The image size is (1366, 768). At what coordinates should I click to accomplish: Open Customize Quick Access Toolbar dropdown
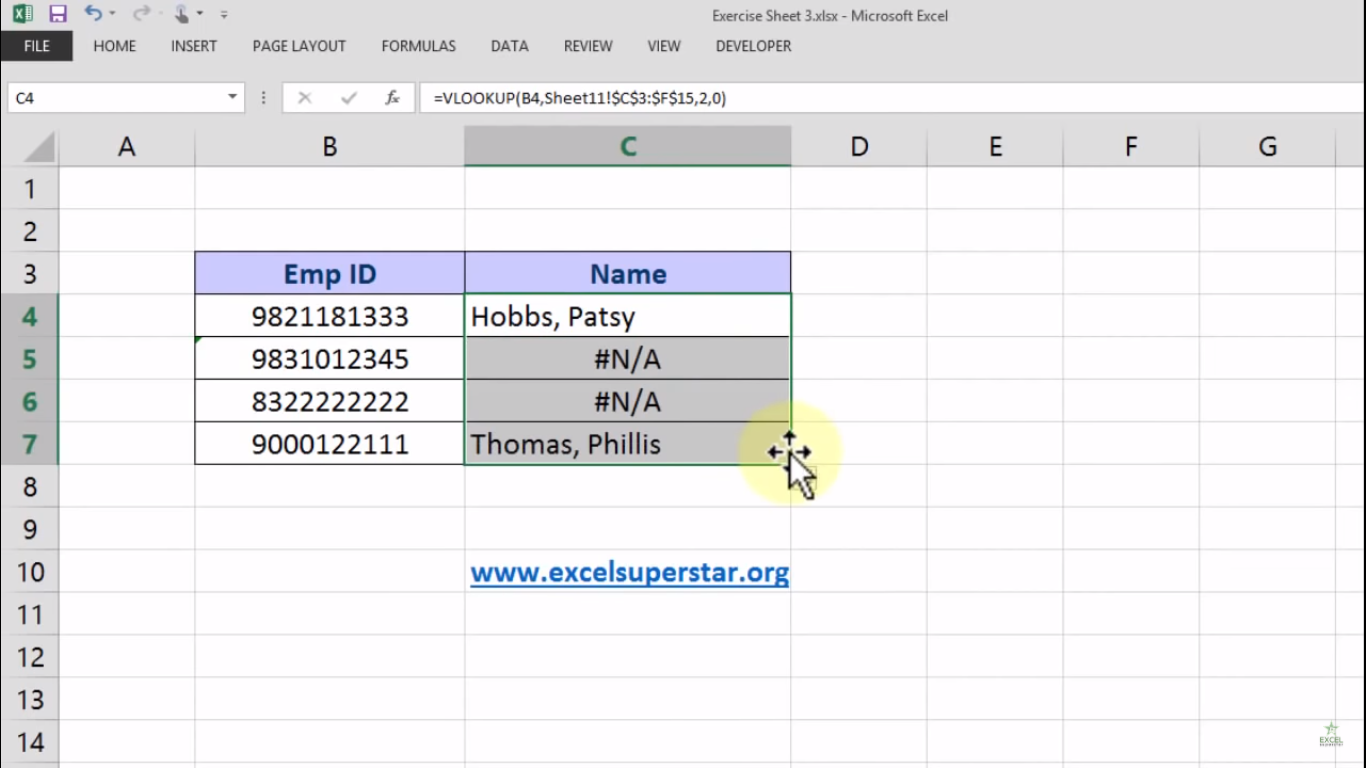click(223, 14)
